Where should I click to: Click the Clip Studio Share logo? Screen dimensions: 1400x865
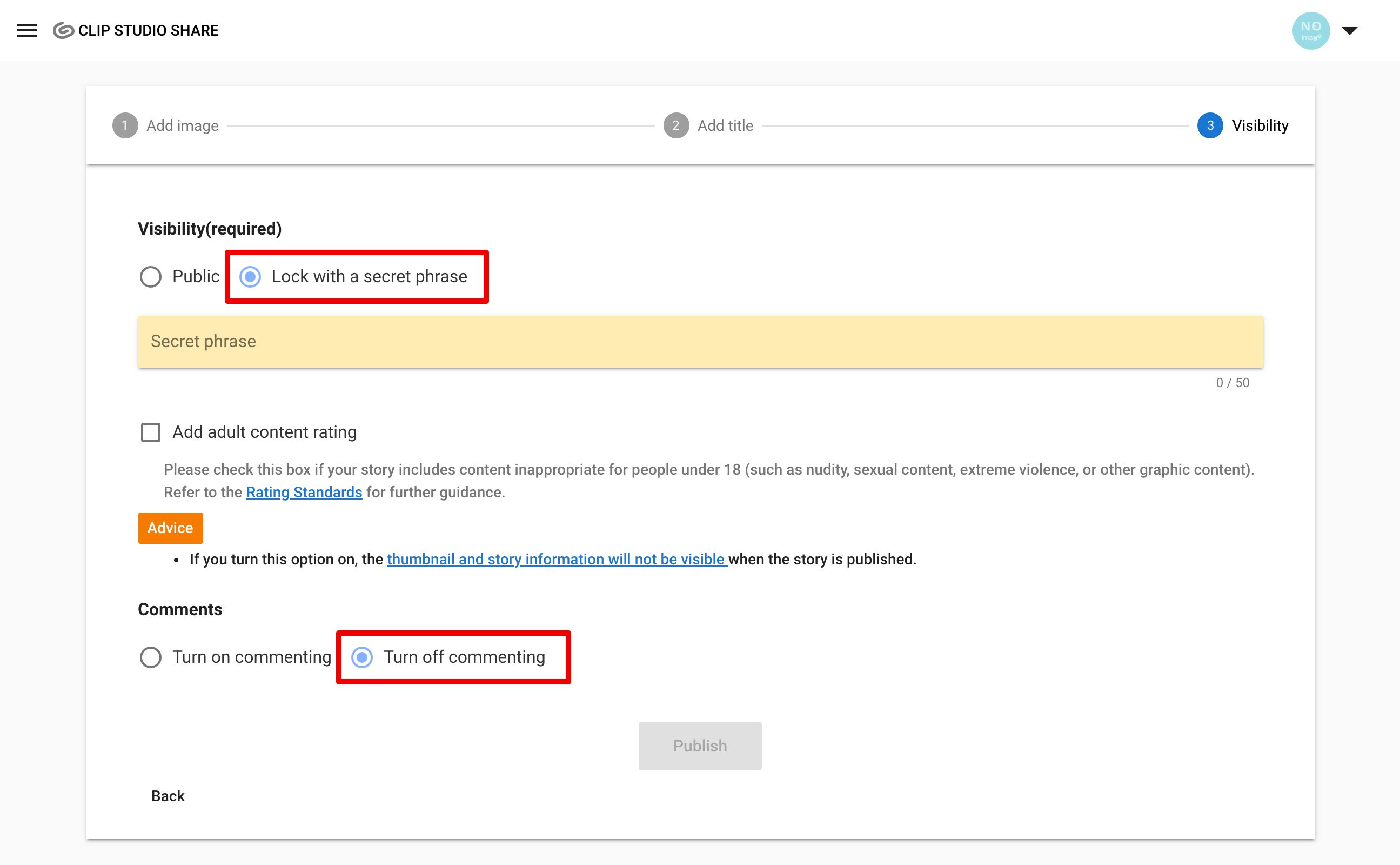coord(136,30)
